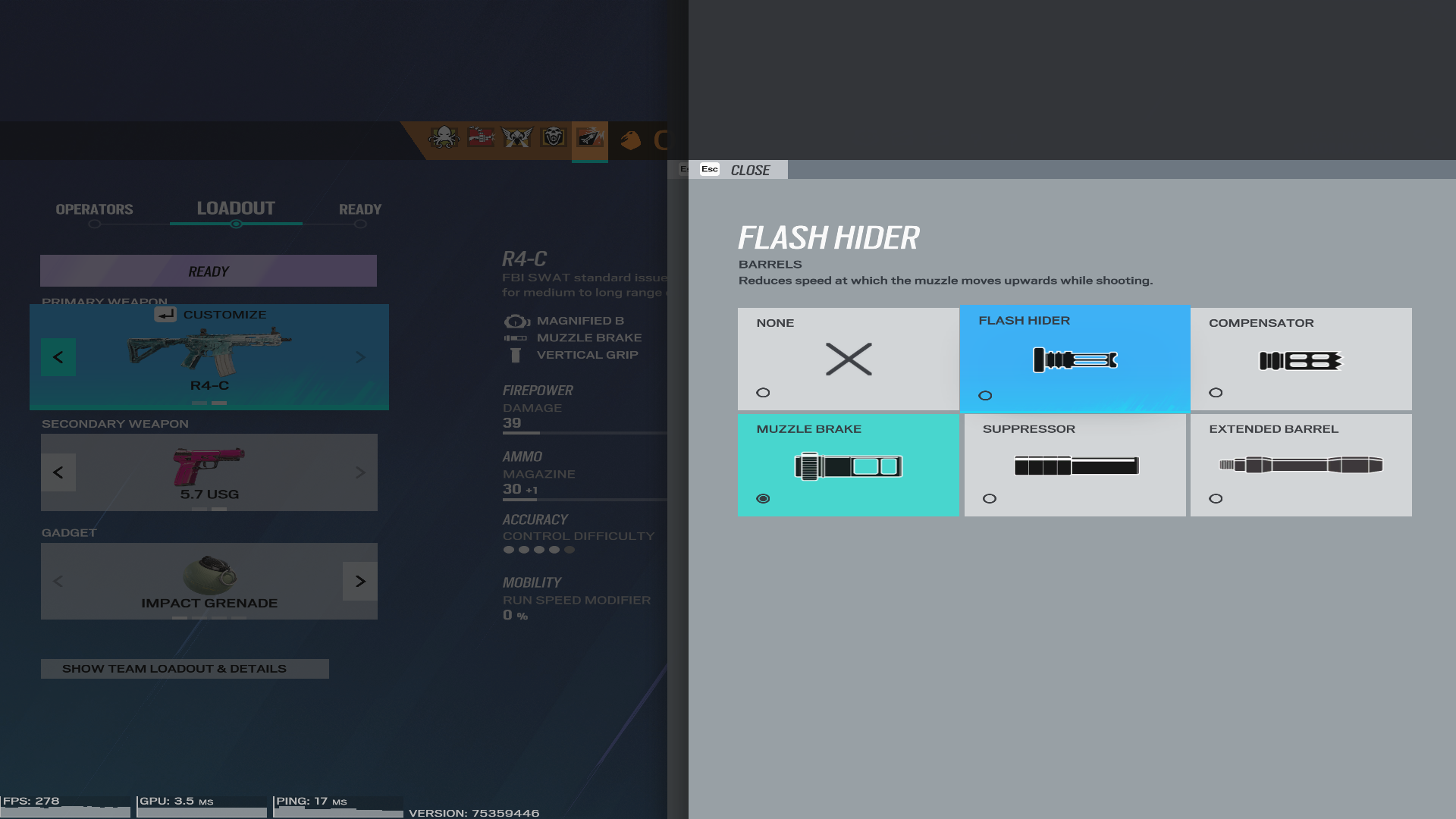The image size is (1456, 819).
Task: Switch to the Ready tab
Action: point(360,209)
